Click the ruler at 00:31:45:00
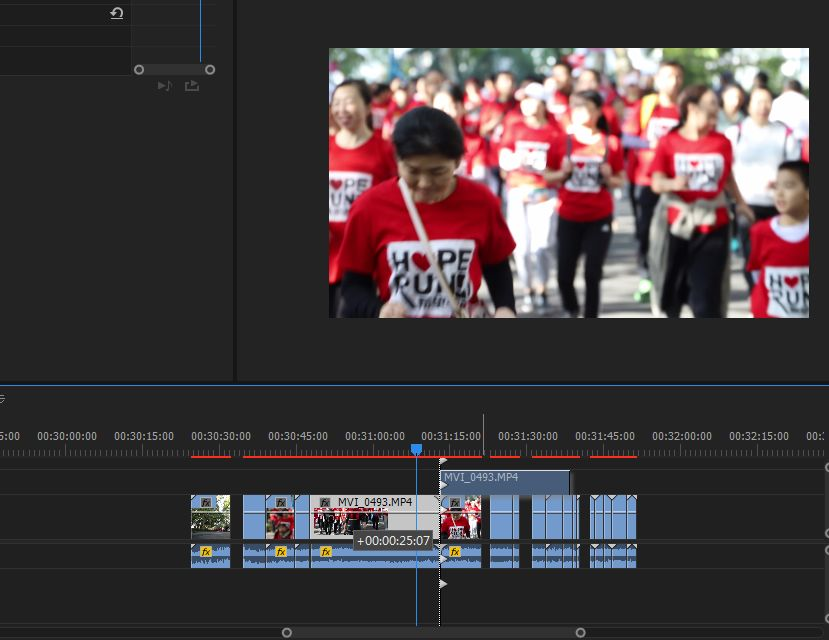The height and width of the screenshot is (640, 829). tap(605, 437)
